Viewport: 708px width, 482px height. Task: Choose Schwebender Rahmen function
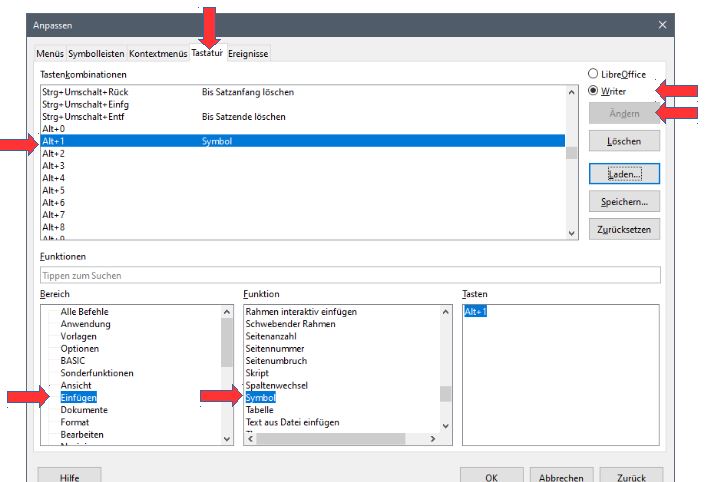pos(290,324)
